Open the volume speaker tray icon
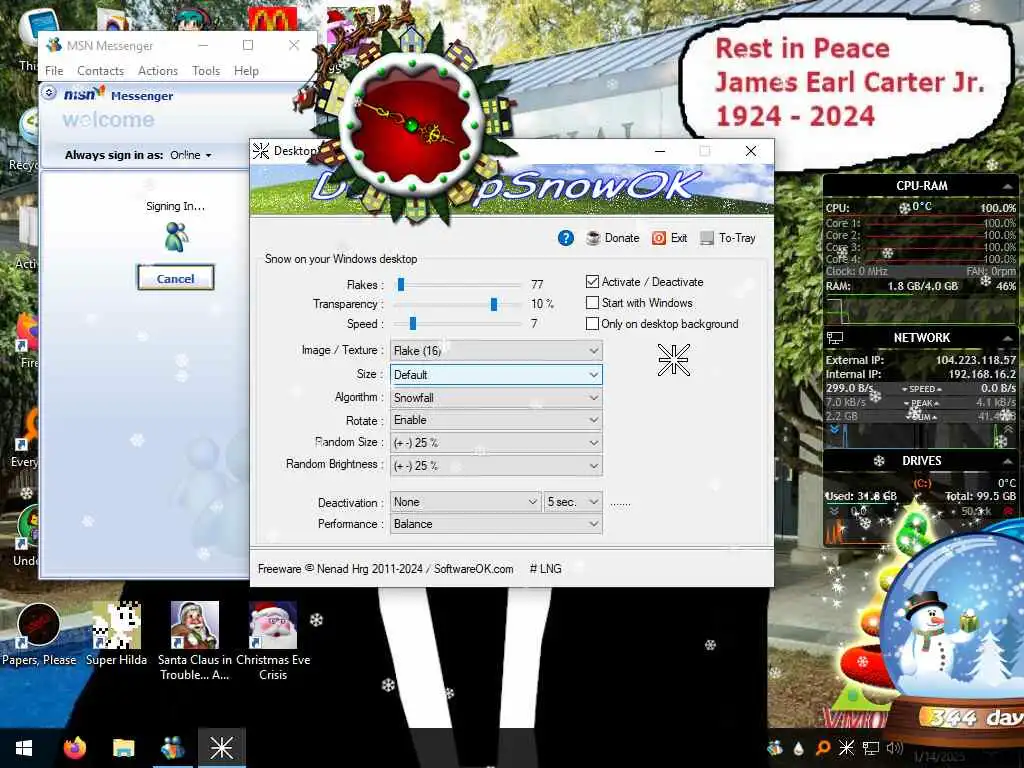This screenshot has height=768, width=1024. (x=894, y=748)
